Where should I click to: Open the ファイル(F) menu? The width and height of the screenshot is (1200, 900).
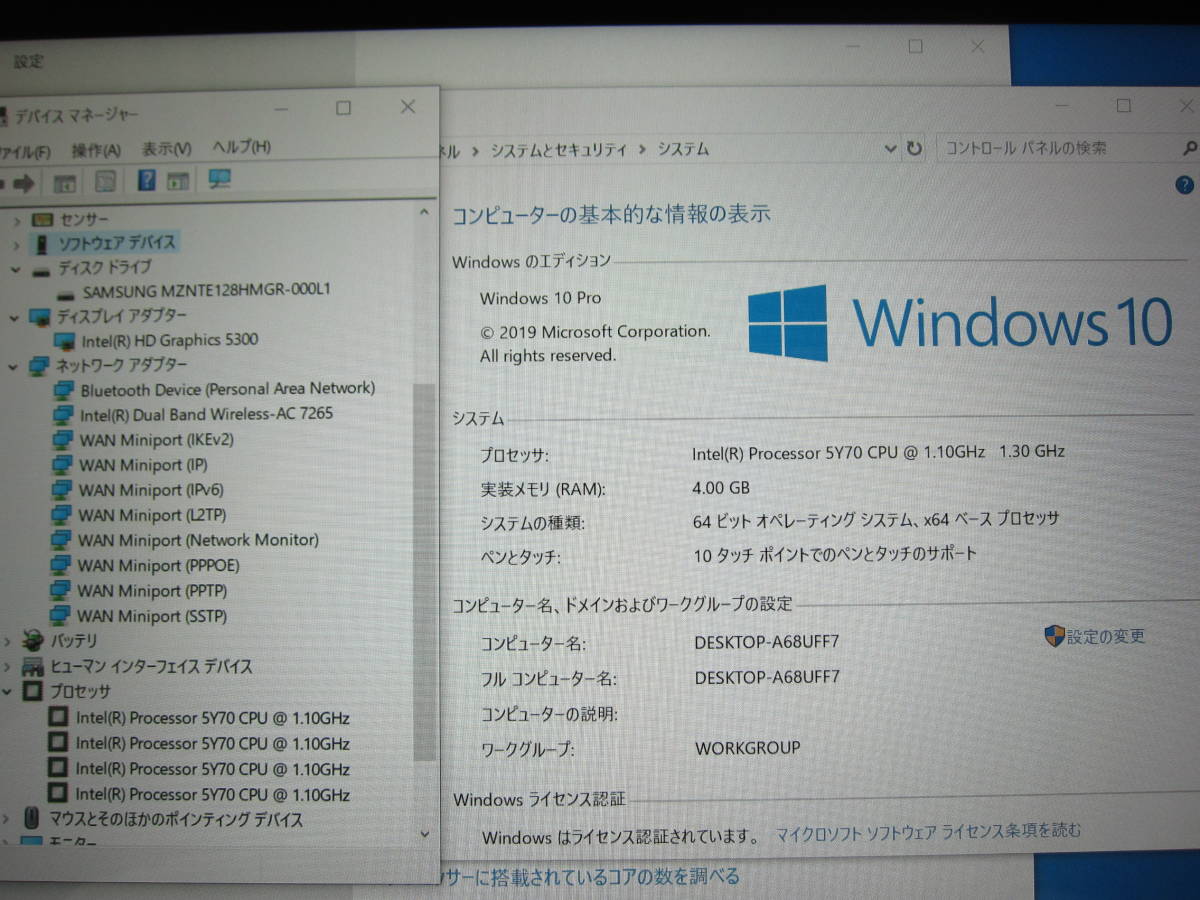pyautogui.click(x=25, y=152)
